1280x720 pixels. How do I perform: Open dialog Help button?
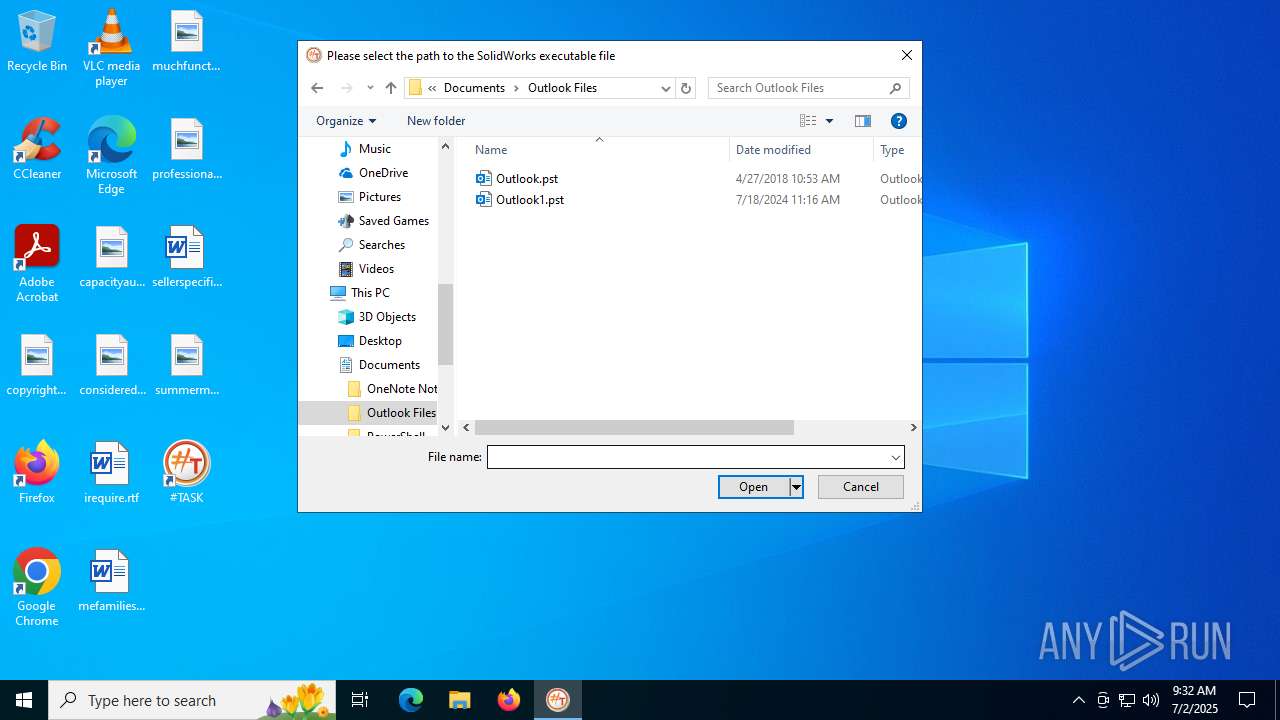coord(898,121)
